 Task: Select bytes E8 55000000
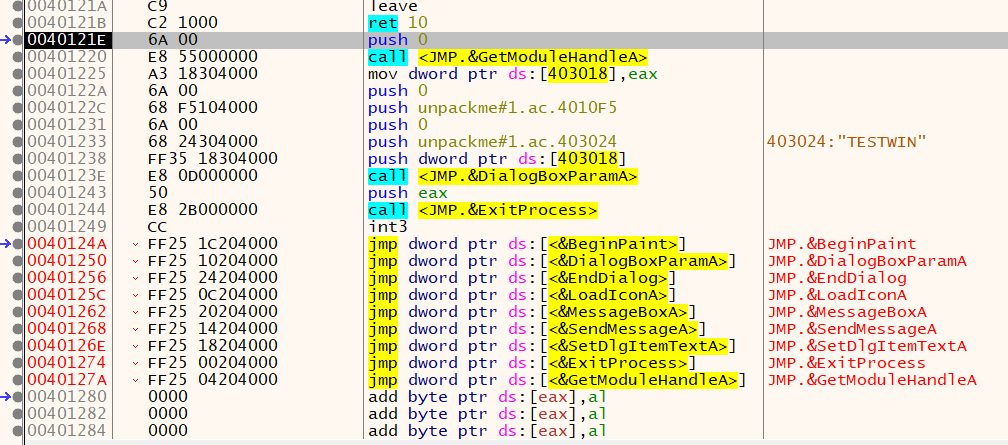click(203, 57)
